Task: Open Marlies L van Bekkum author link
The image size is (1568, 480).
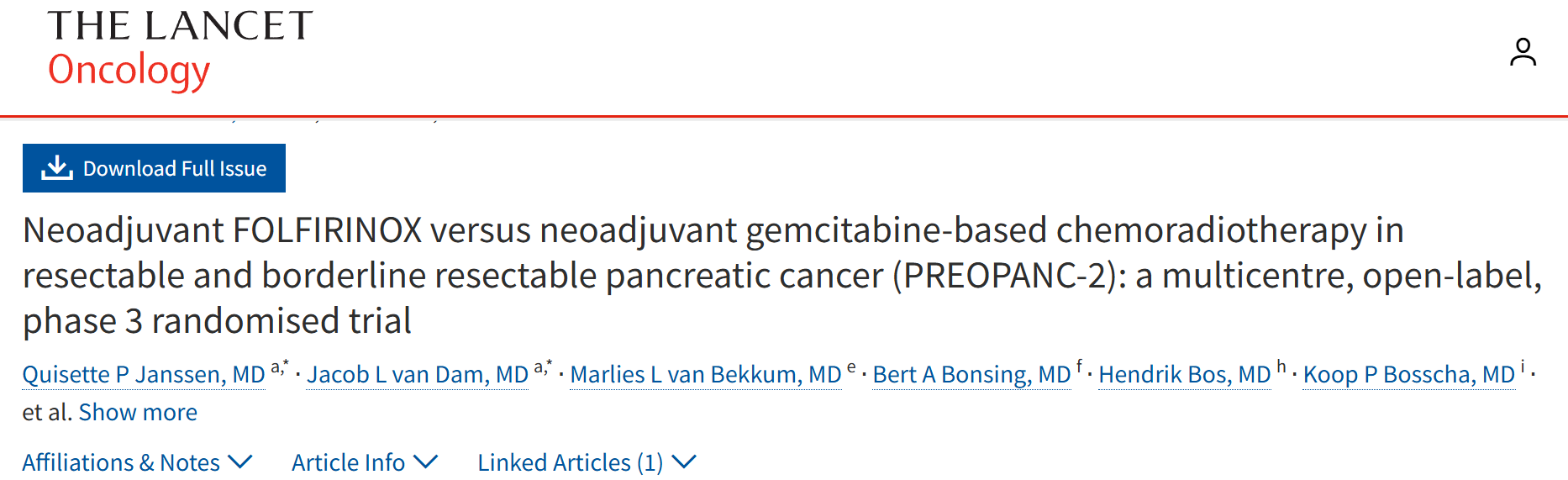Action: click(705, 374)
